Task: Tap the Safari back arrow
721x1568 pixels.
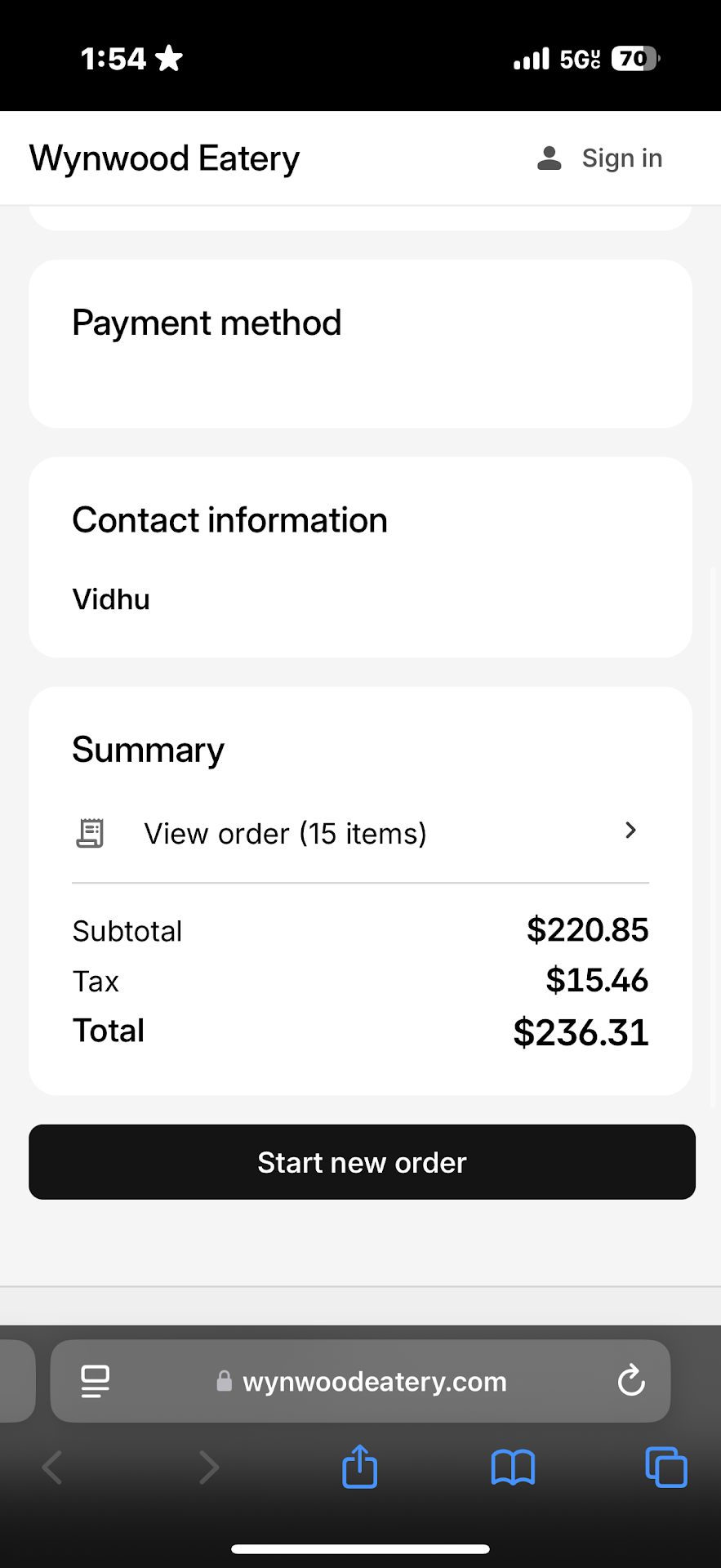Action: [52, 1468]
